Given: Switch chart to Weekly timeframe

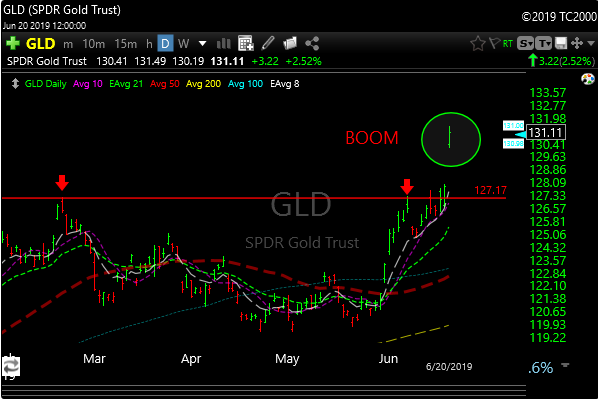Looking at the screenshot, I should [183, 44].
